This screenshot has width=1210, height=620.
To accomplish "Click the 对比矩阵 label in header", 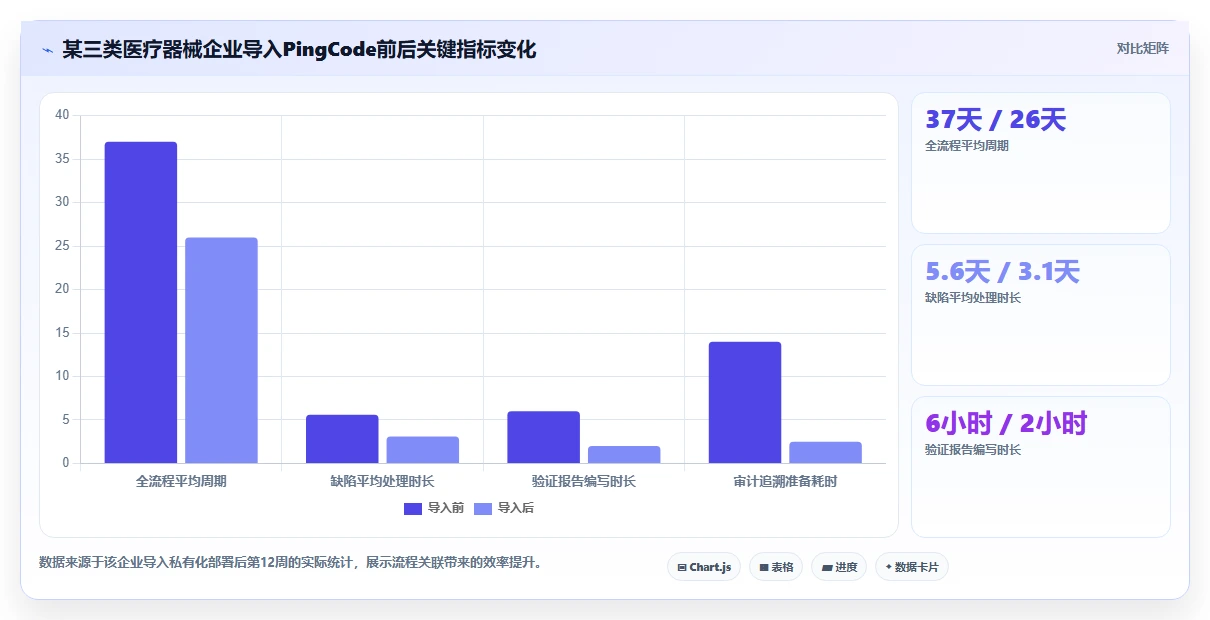I will tap(1142, 48).
